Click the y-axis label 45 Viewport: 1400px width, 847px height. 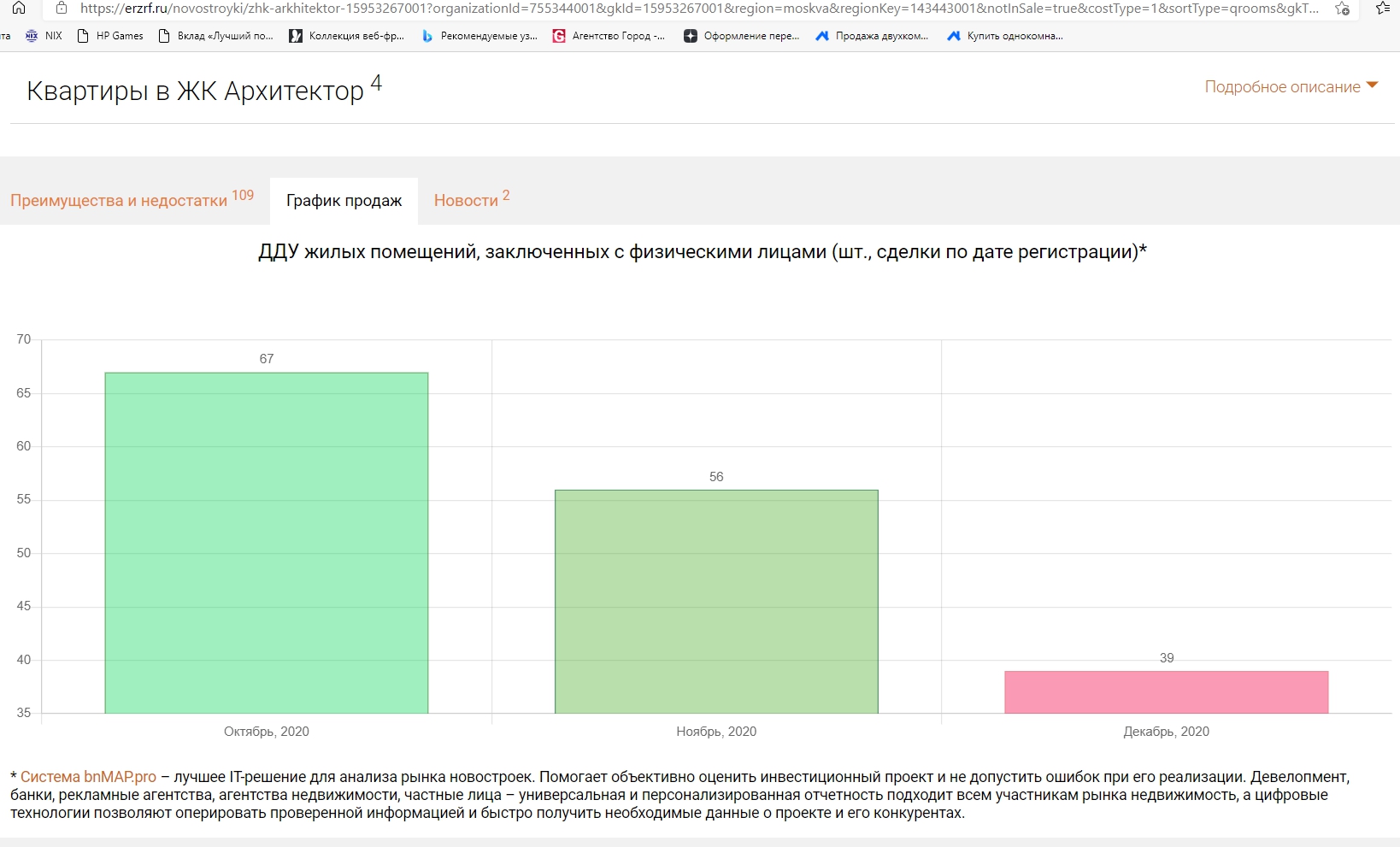click(x=24, y=606)
